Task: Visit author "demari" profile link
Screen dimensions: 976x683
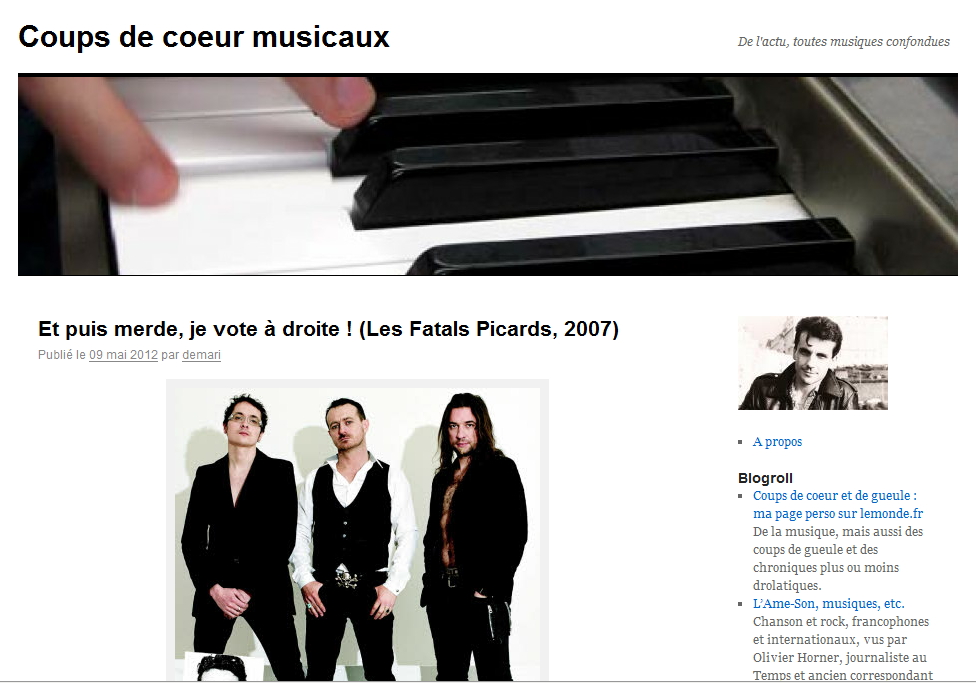Action: pyautogui.click(x=201, y=355)
